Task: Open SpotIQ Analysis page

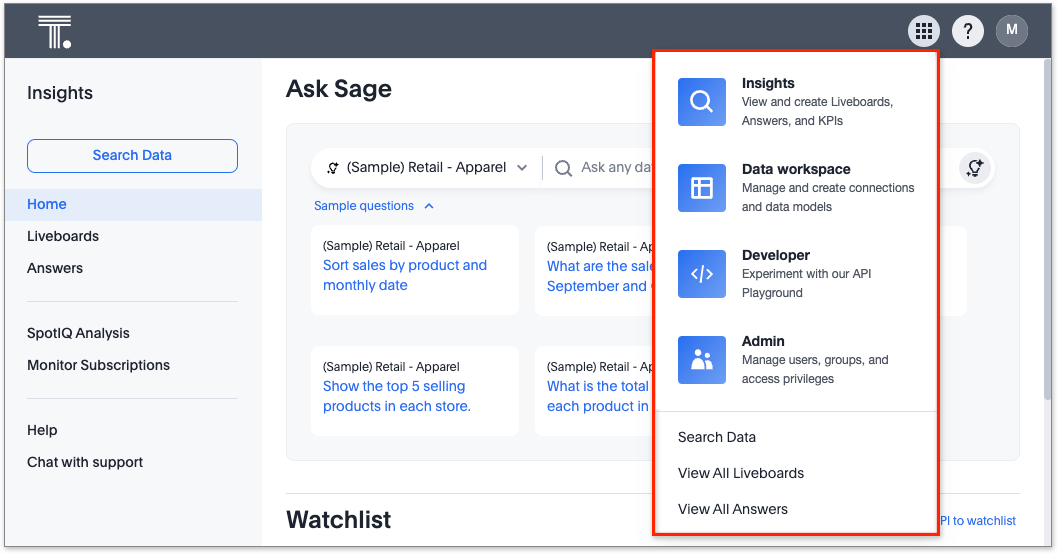Action: point(78,333)
